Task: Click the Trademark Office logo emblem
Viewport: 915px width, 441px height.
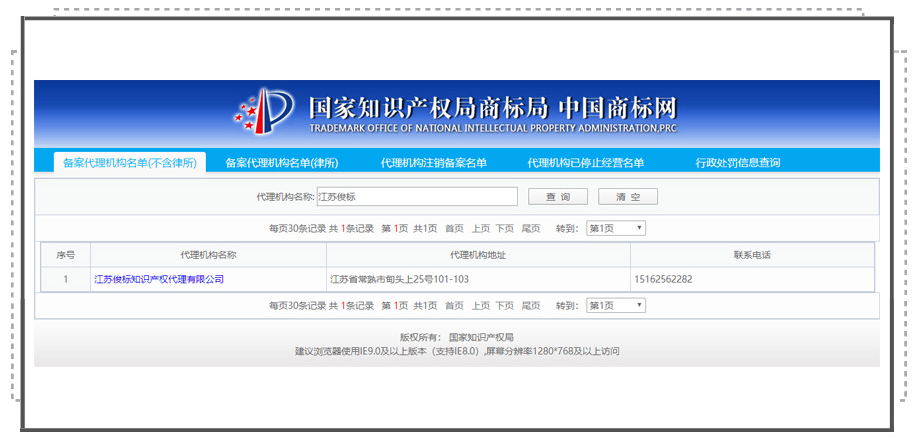Action: 264,111
